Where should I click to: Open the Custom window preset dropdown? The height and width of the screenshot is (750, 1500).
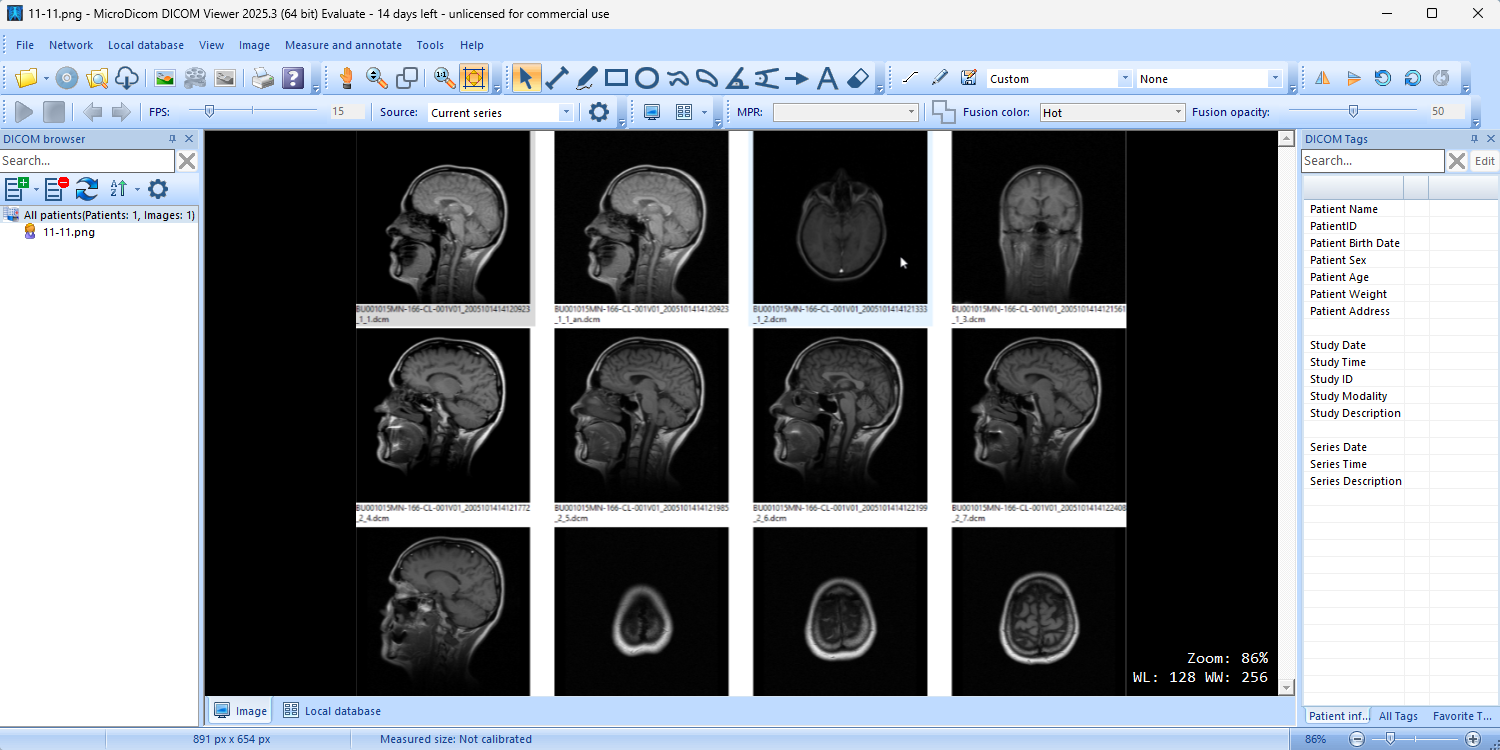pos(1060,79)
